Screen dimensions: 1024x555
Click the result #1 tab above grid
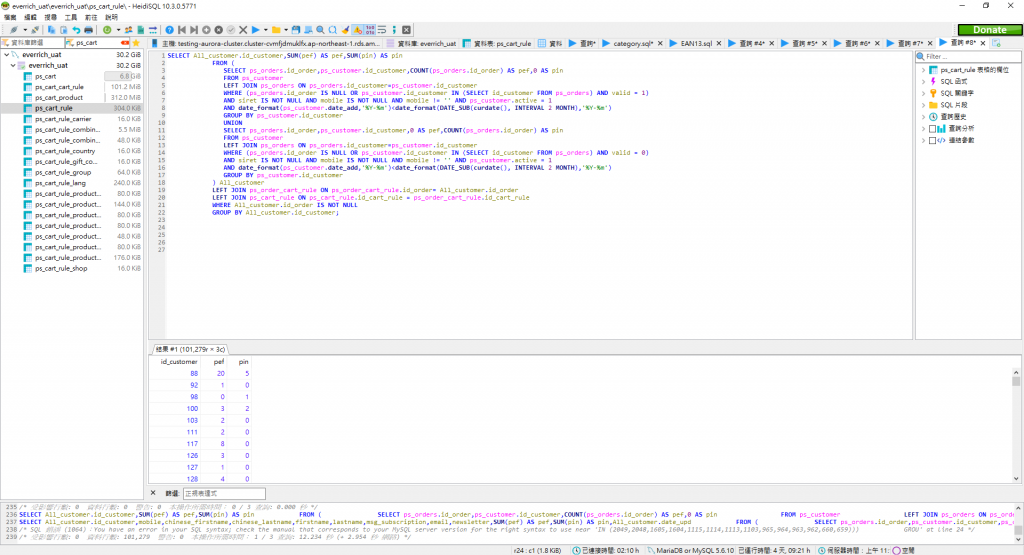tap(190, 349)
